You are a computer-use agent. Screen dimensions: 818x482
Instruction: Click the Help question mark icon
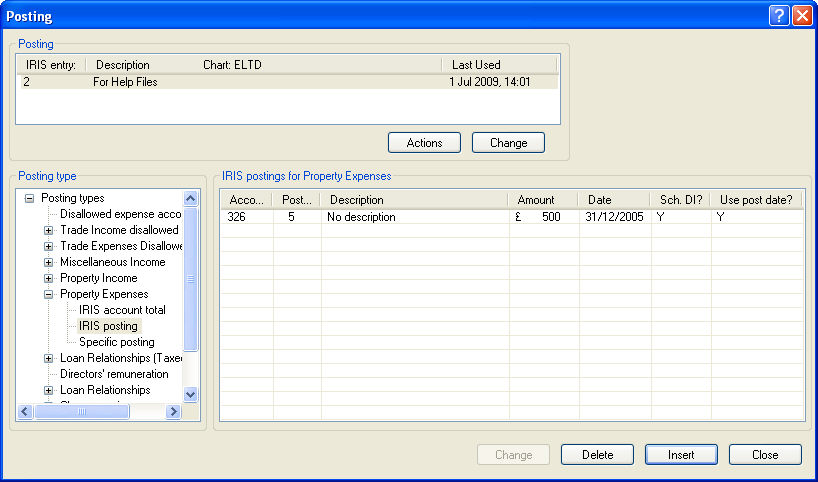781,16
